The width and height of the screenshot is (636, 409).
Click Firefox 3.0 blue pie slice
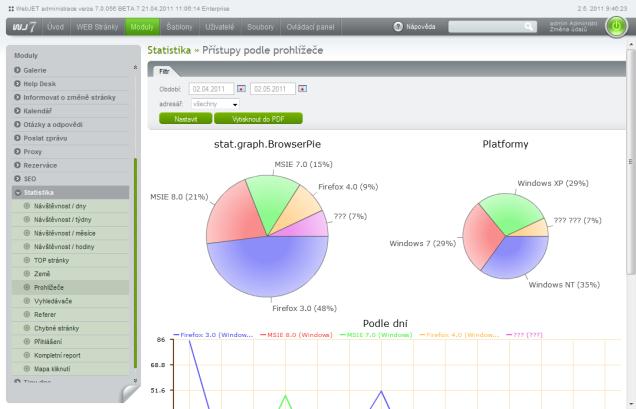coord(268,268)
